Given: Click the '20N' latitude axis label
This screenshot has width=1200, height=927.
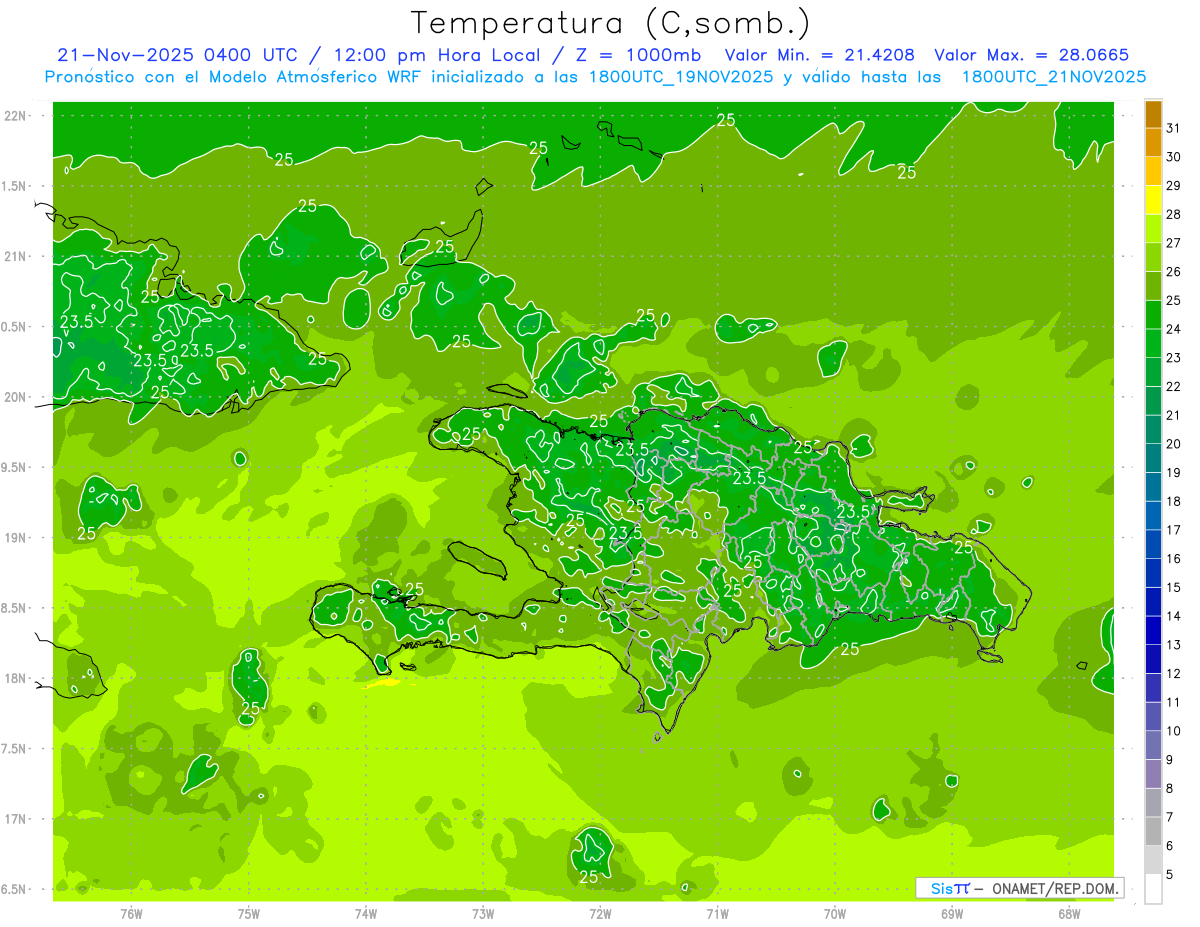Looking at the screenshot, I should point(14,397).
